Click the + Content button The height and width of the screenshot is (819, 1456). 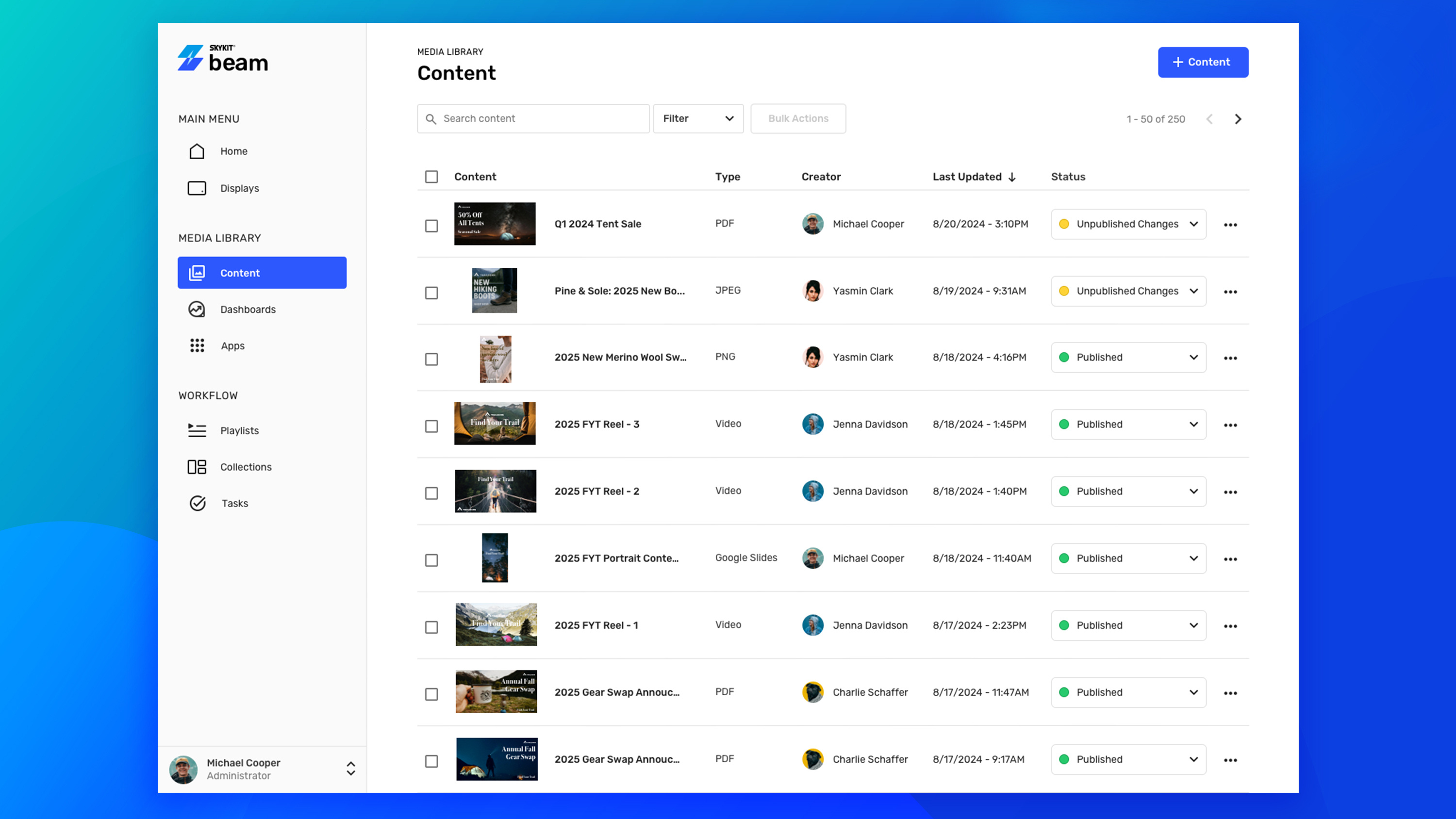point(1203,62)
